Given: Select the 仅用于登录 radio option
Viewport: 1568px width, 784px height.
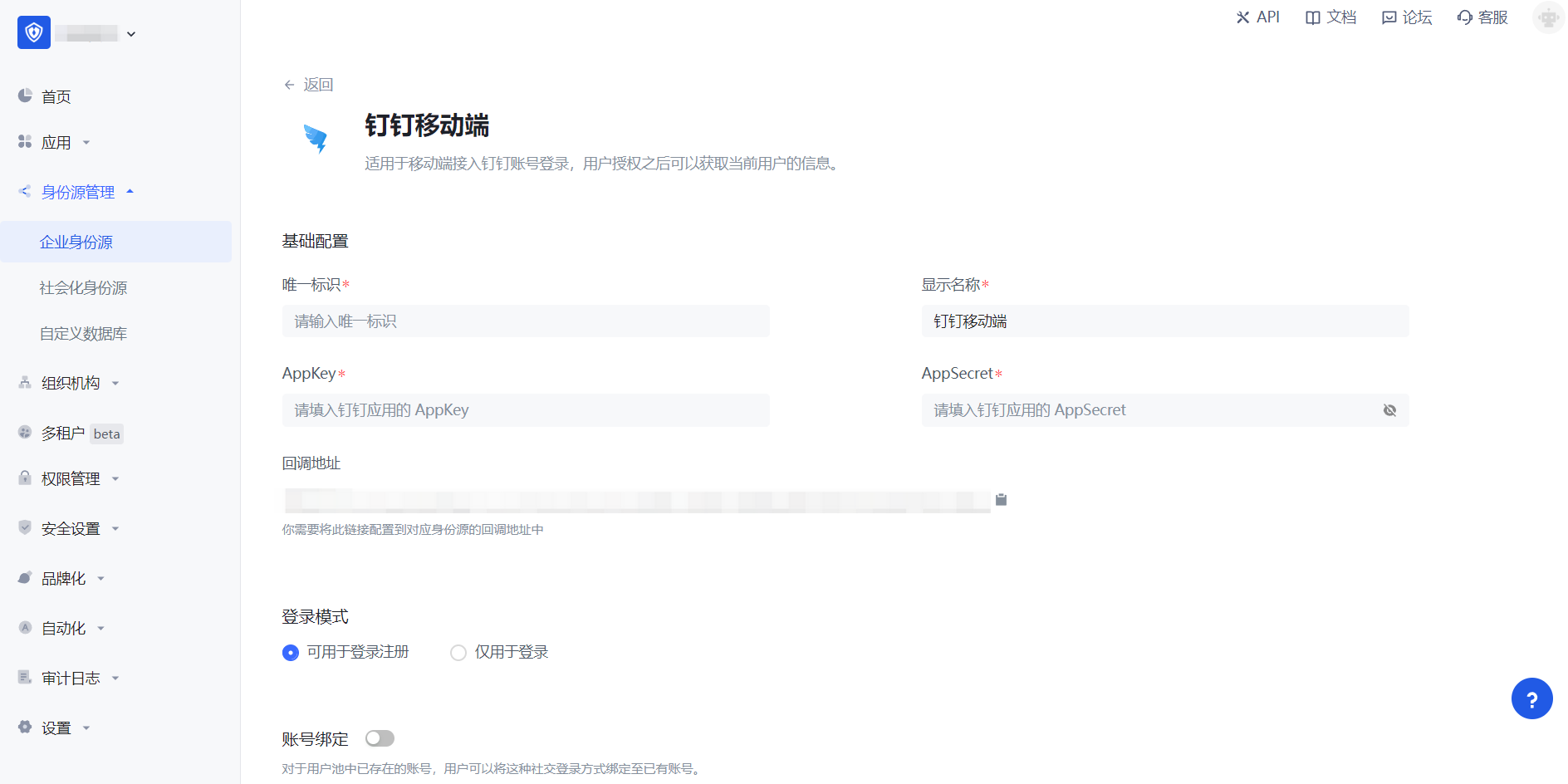Looking at the screenshot, I should (458, 653).
